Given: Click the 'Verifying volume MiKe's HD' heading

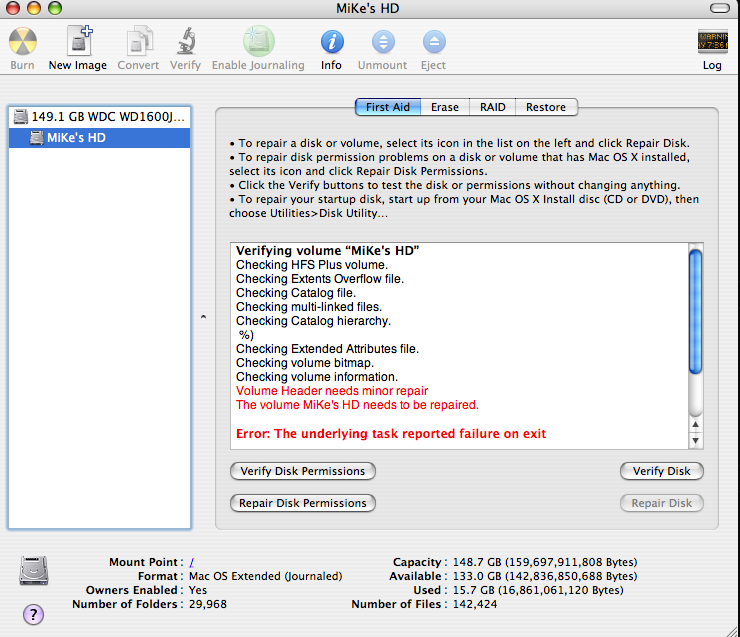Looking at the screenshot, I should 328,251.
